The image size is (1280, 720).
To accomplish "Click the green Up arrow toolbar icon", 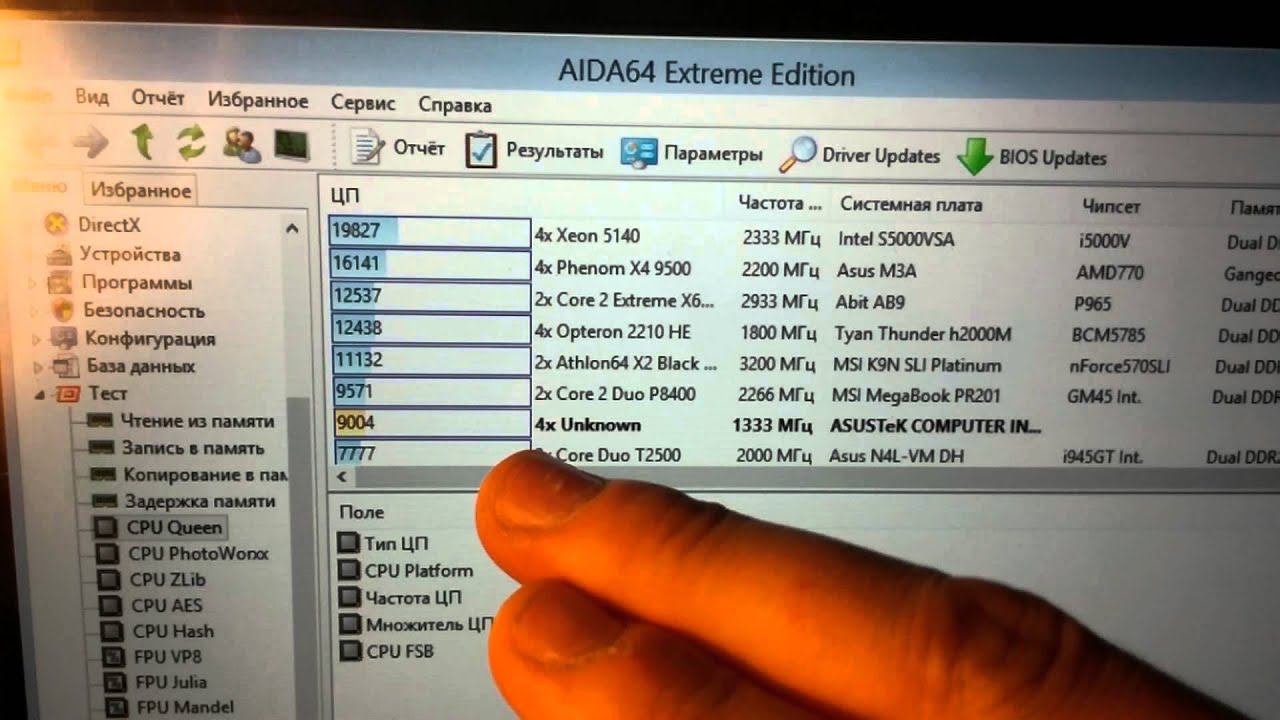I will [144, 143].
